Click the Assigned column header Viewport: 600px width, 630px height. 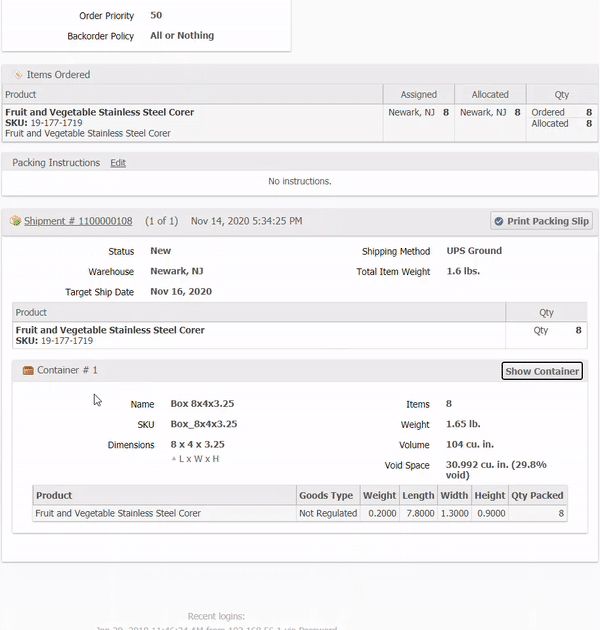pyautogui.click(x=418, y=94)
